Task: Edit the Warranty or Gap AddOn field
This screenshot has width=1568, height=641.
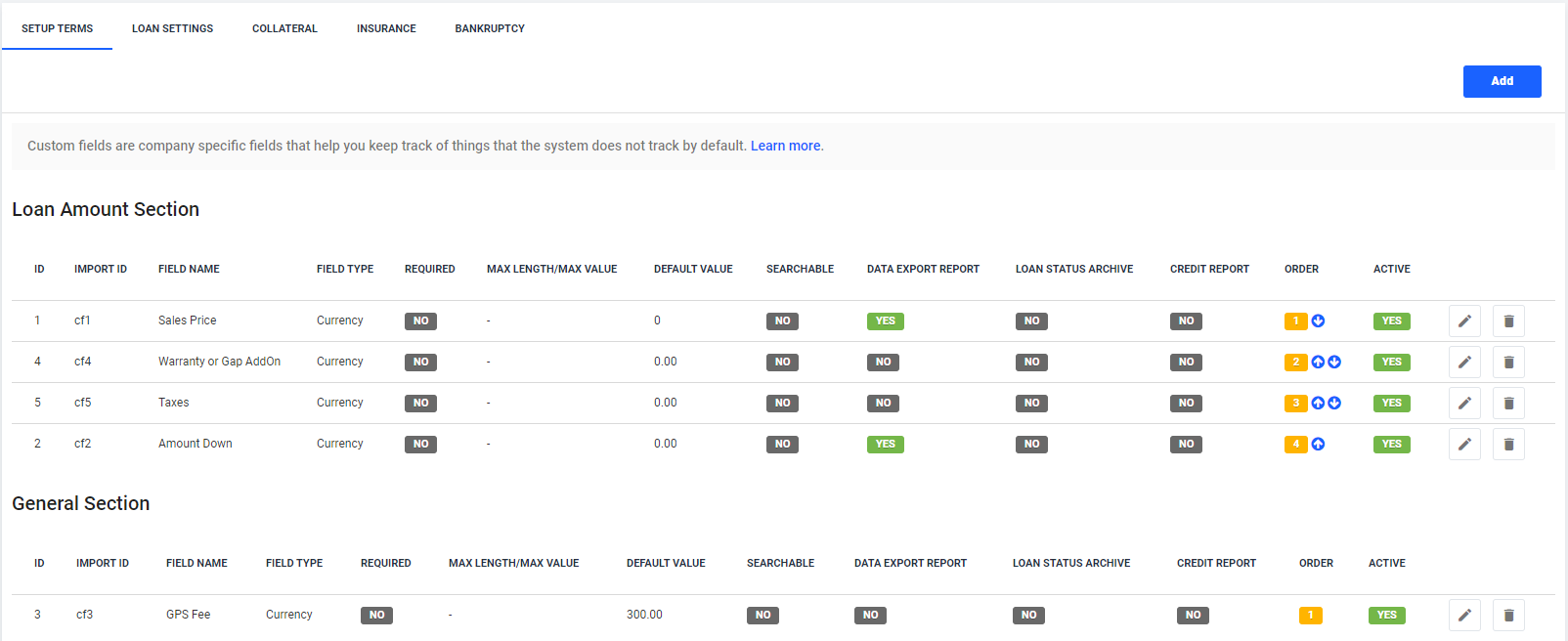Action: point(1464,362)
